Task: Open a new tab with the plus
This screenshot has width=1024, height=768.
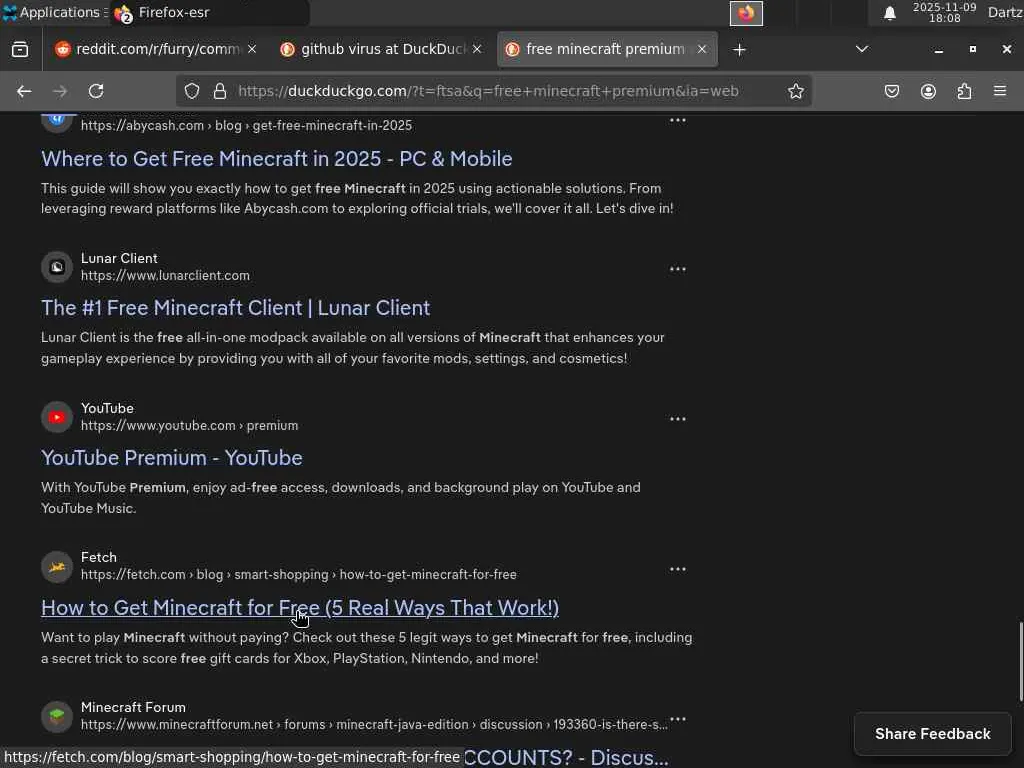Action: (739, 50)
